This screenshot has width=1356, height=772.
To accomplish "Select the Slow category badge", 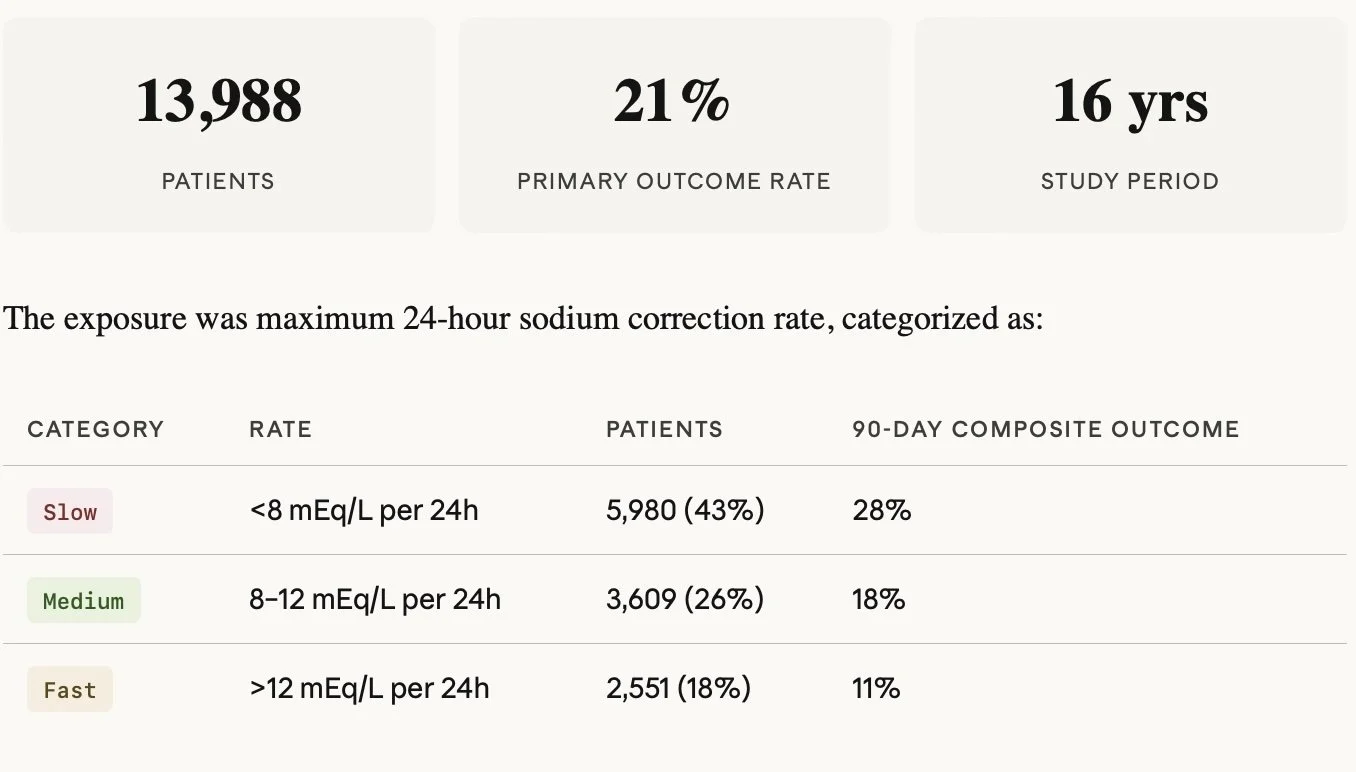I will [x=70, y=512].
